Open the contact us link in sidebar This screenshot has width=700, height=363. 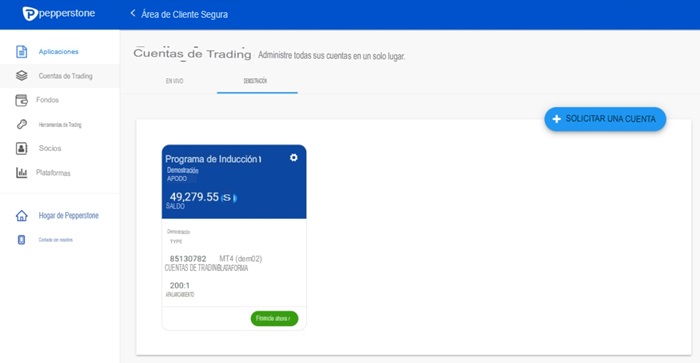tap(55, 240)
